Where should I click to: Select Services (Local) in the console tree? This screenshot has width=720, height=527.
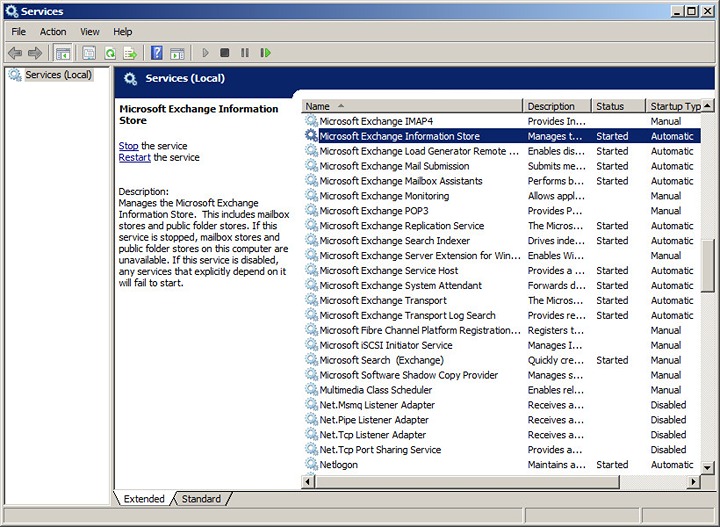pos(58,75)
